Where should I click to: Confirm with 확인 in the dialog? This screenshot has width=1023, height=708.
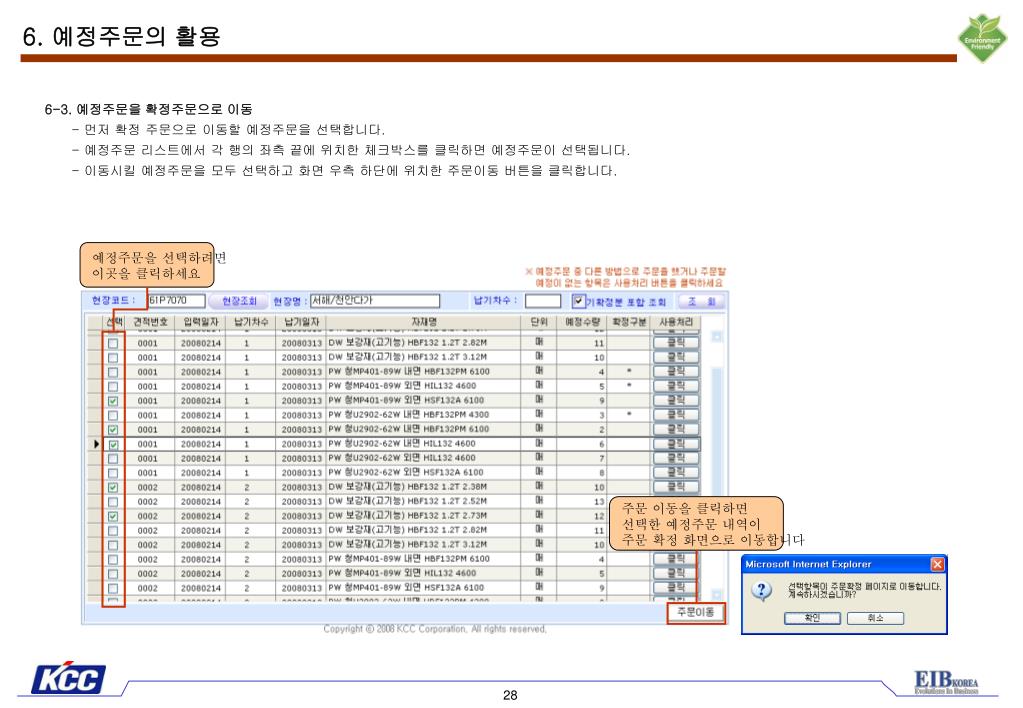812,618
